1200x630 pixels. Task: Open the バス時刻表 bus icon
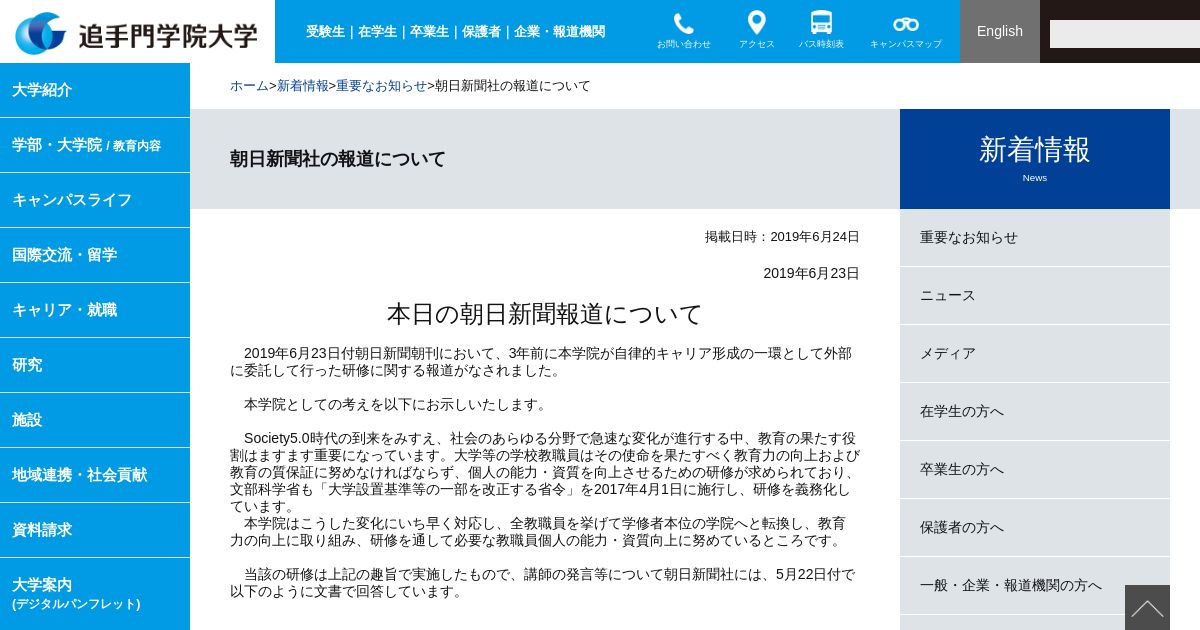pyautogui.click(x=821, y=31)
